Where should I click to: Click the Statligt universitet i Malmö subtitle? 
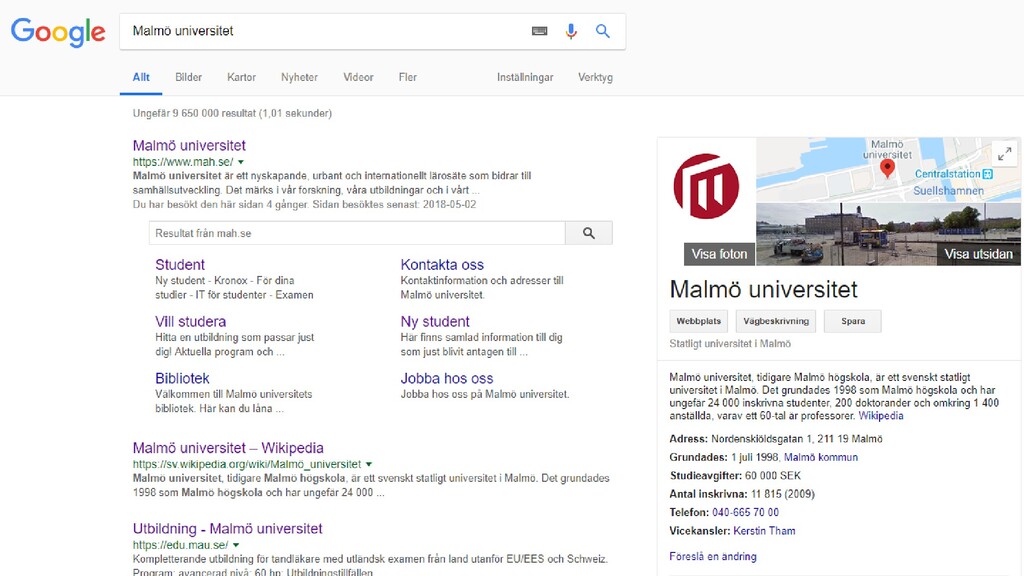729,344
